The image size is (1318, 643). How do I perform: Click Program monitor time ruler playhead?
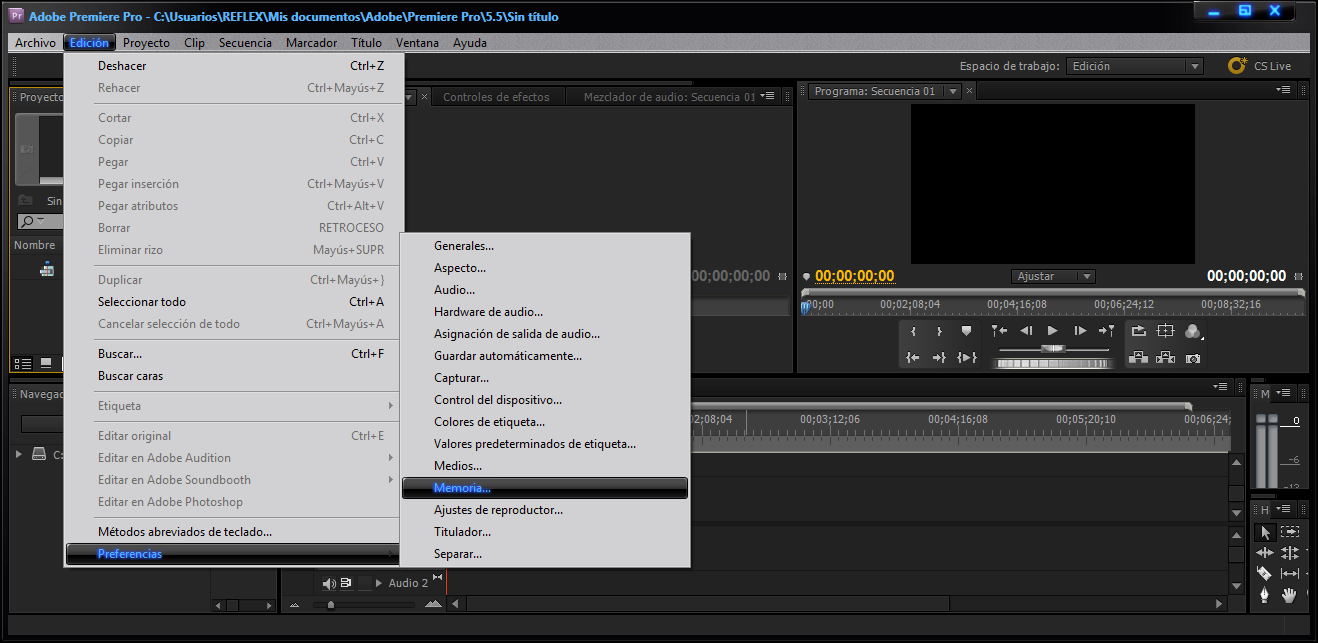pos(806,308)
